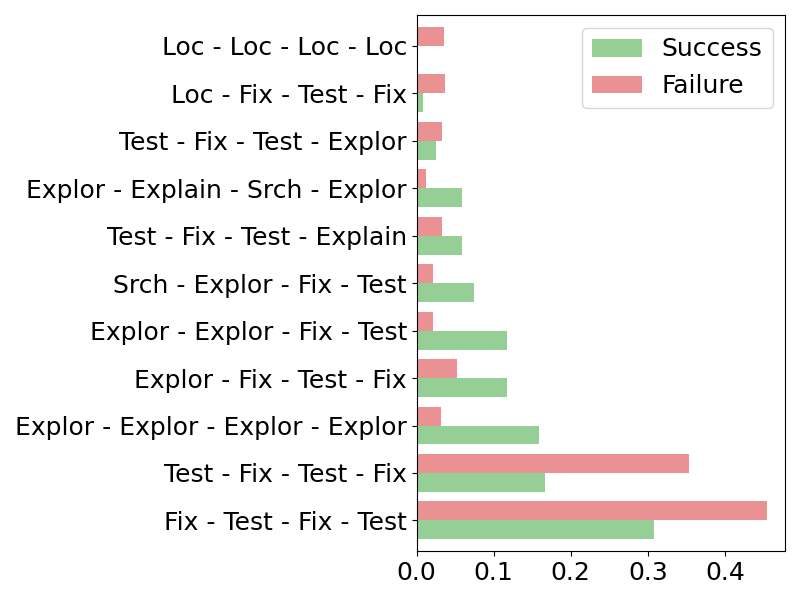Click the red bar for Loc - Loc - Loc - Loc
This screenshot has width=800, height=600.
(x=431, y=37)
